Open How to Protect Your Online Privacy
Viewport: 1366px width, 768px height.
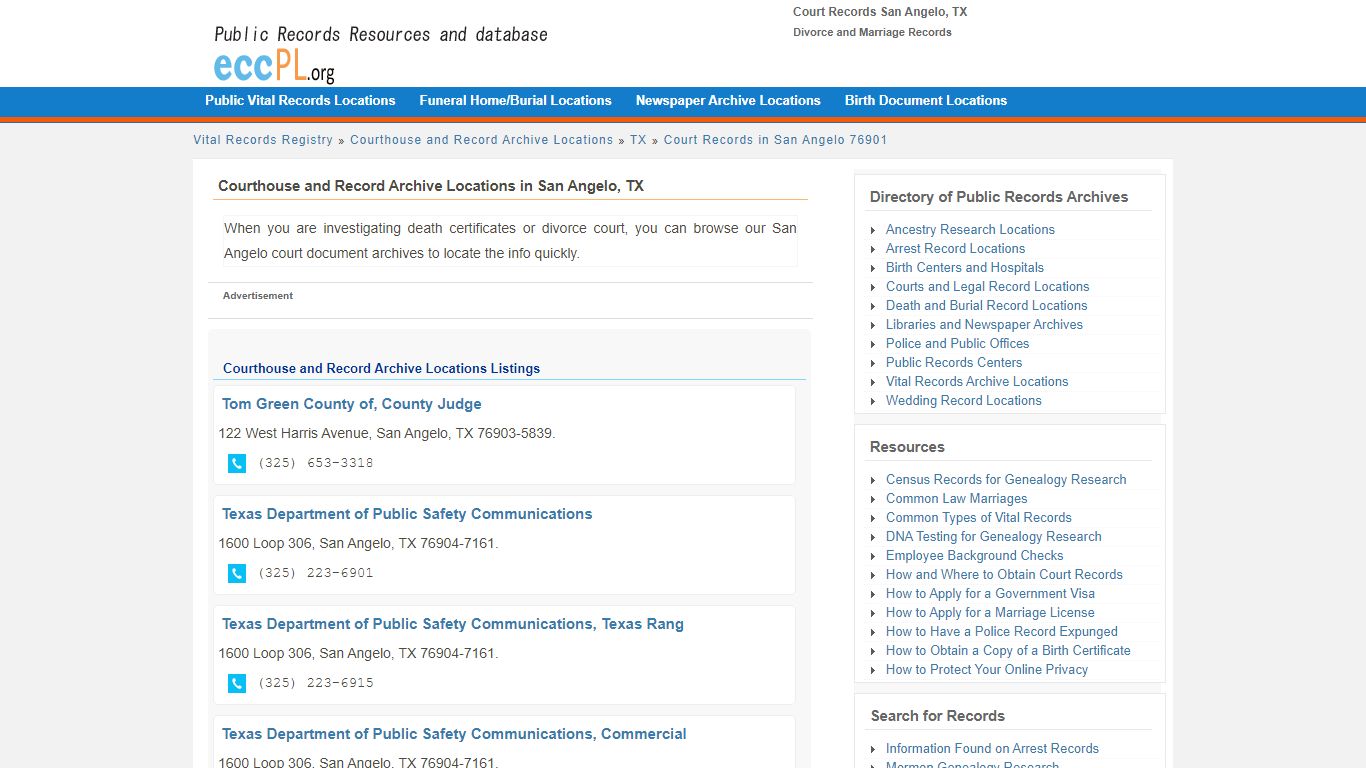tap(987, 670)
